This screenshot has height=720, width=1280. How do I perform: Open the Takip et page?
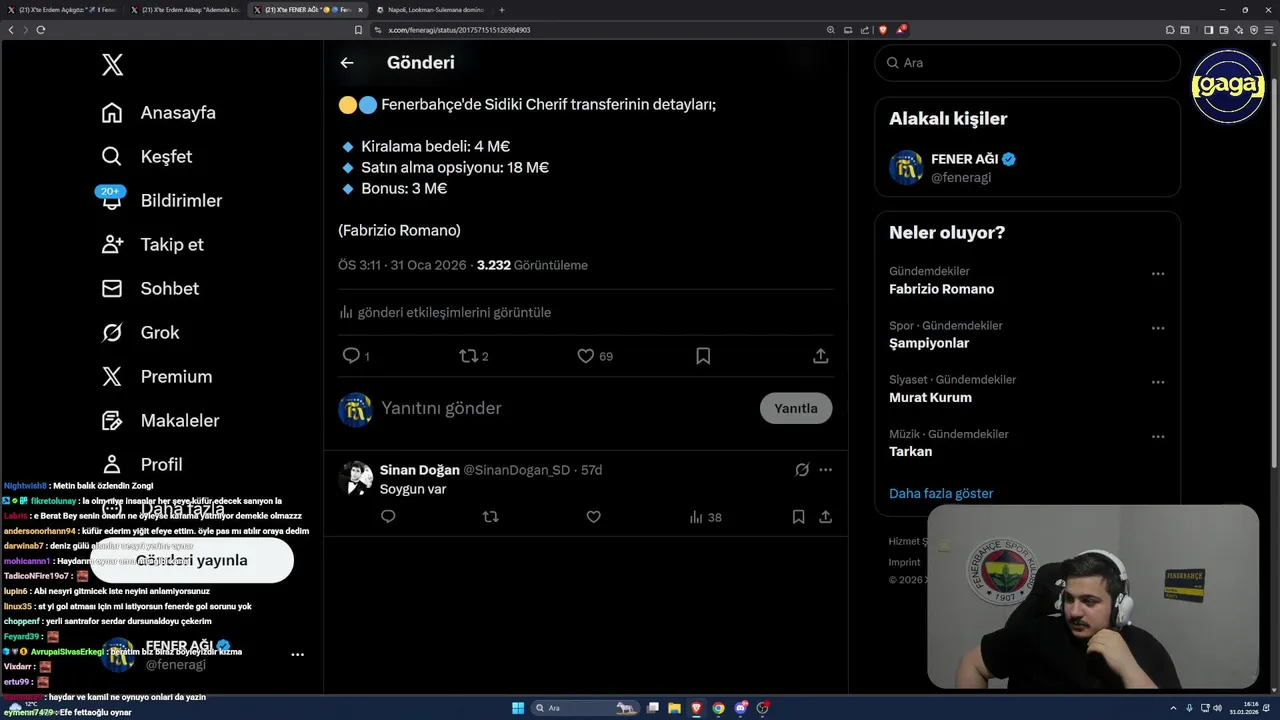click(153, 245)
